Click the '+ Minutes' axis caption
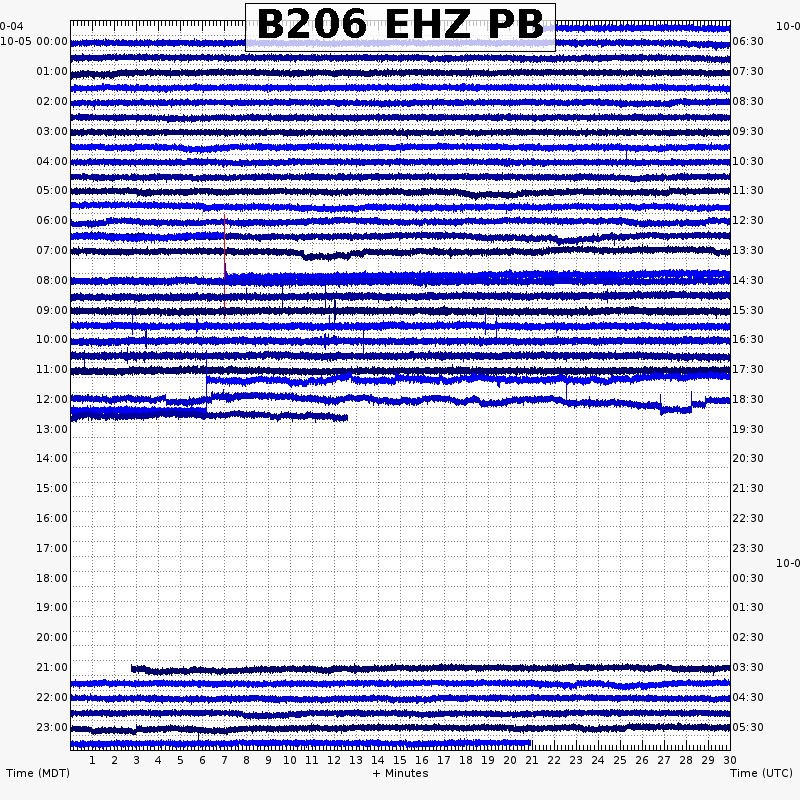Screen dimensions: 800x800 pos(401,773)
